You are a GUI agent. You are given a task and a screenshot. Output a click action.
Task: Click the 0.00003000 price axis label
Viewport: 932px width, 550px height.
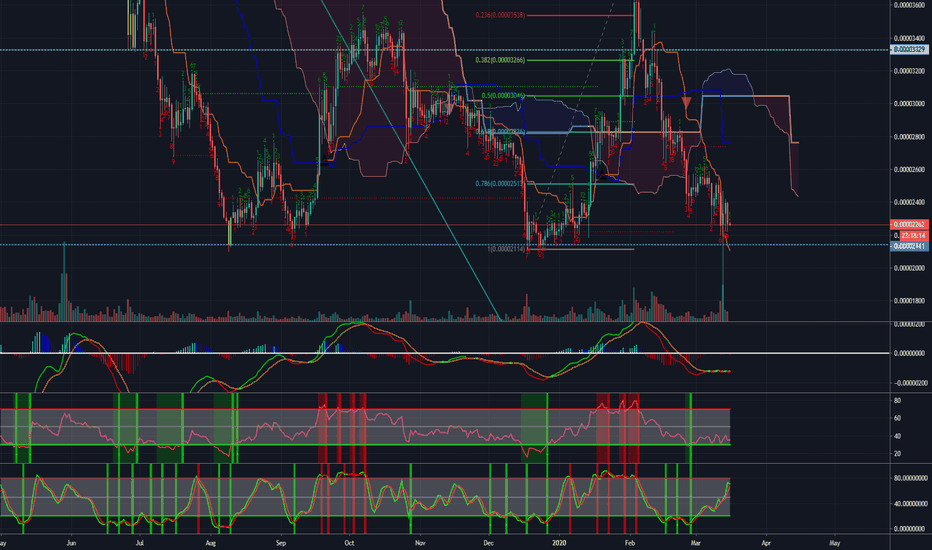(x=909, y=103)
